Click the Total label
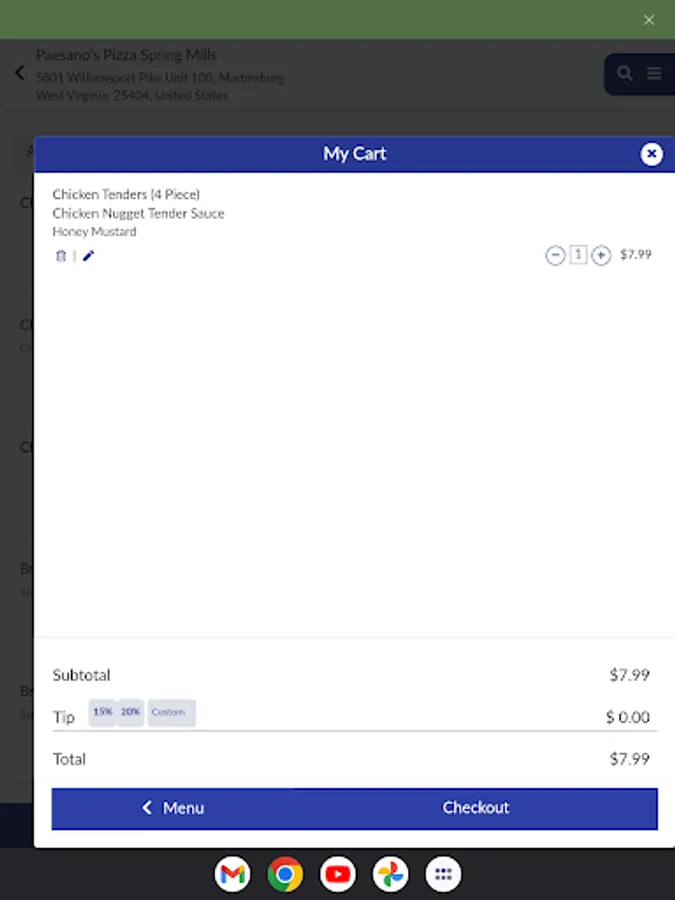This screenshot has height=900, width=675. pos(69,759)
